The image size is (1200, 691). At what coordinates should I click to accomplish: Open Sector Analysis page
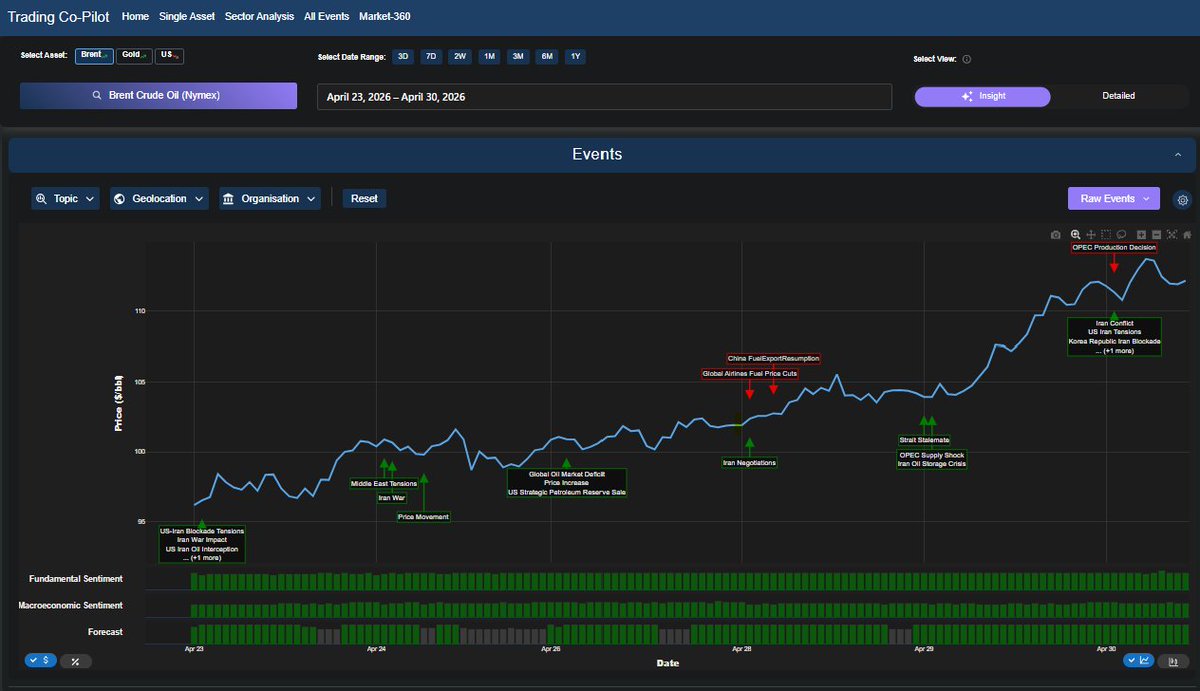(x=260, y=17)
